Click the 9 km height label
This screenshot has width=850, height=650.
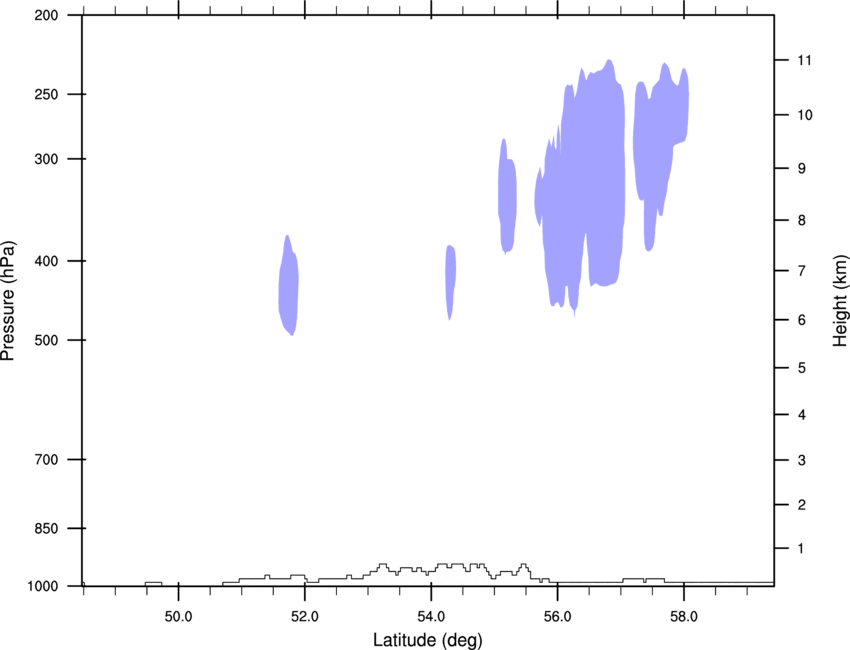[x=802, y=169]
